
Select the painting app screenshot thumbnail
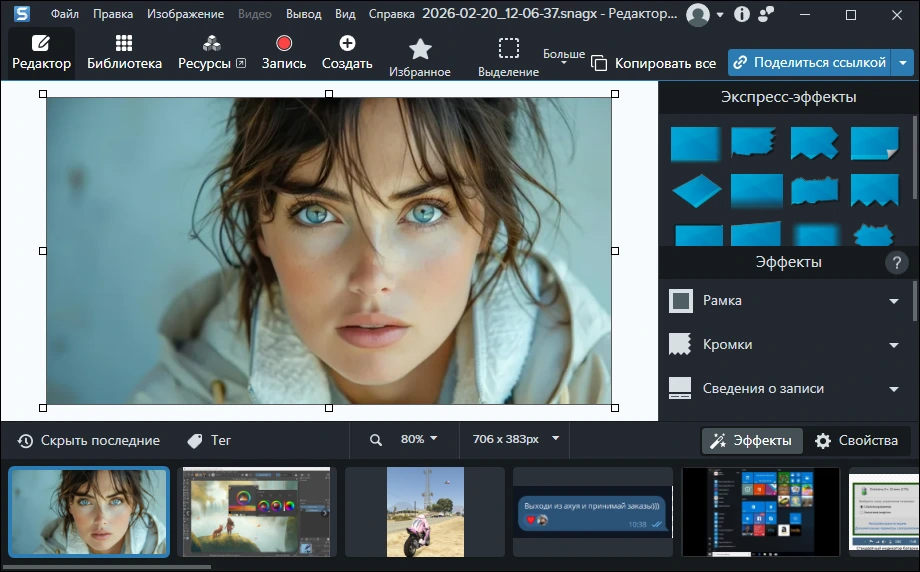[256, 512]
